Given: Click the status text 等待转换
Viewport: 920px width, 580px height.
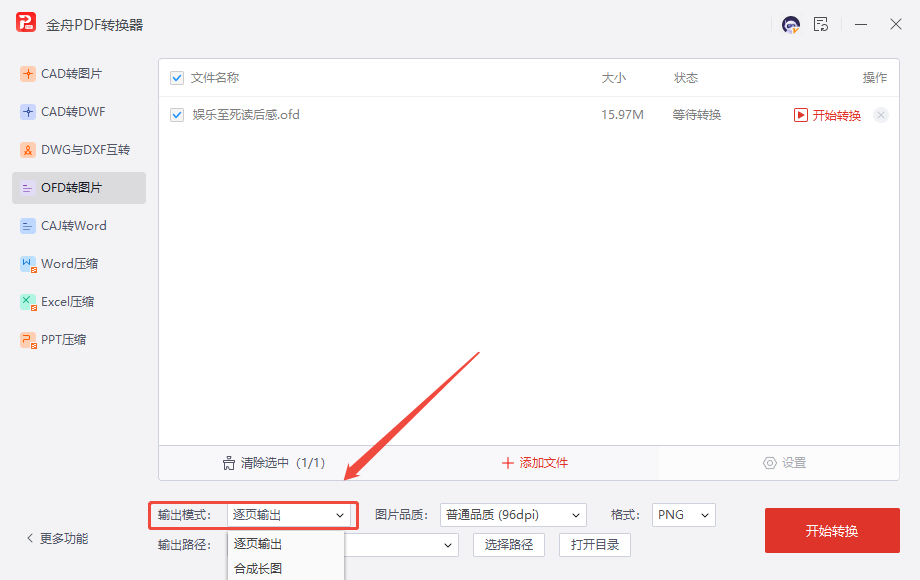Looking at the screenshot, I should pyautogui.click(x=696, y=115).
